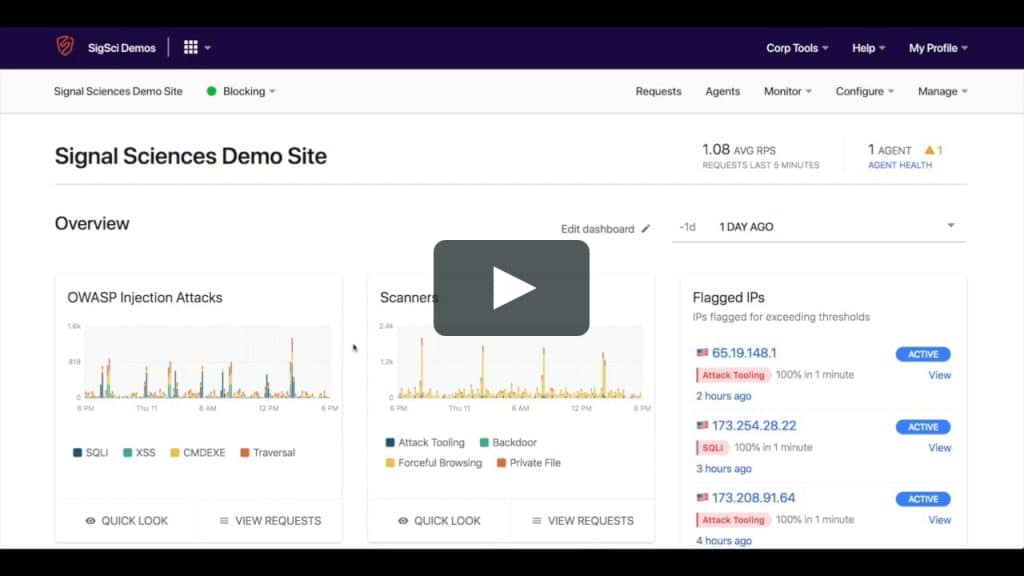View requests for Scanners card
The width and height of the screenshot is (1024, 576).
[583, 520]
